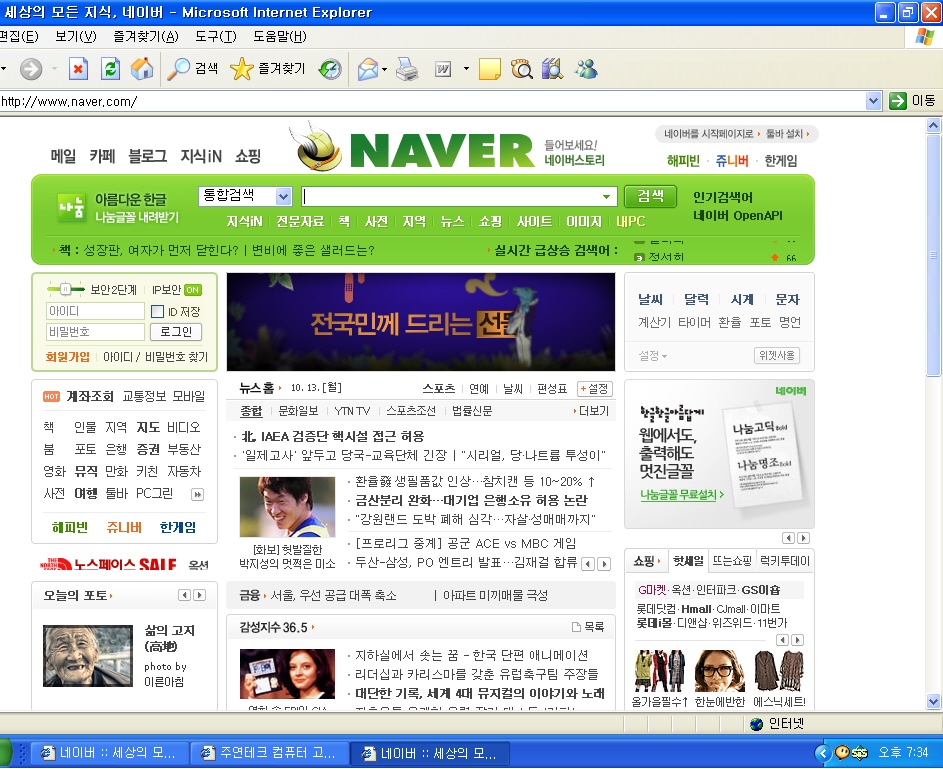Click the 인기검색어 link
The image size is (943, 769).
722,197
